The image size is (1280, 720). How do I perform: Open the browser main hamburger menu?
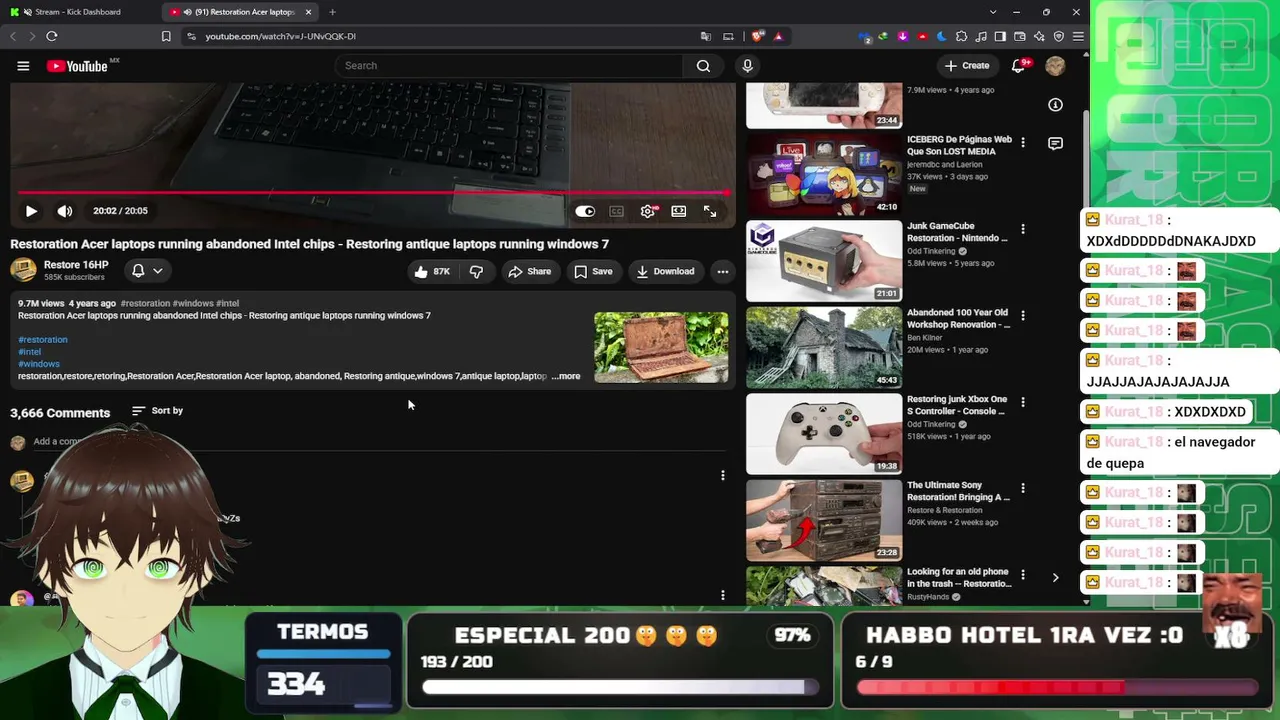(1078, 36)
